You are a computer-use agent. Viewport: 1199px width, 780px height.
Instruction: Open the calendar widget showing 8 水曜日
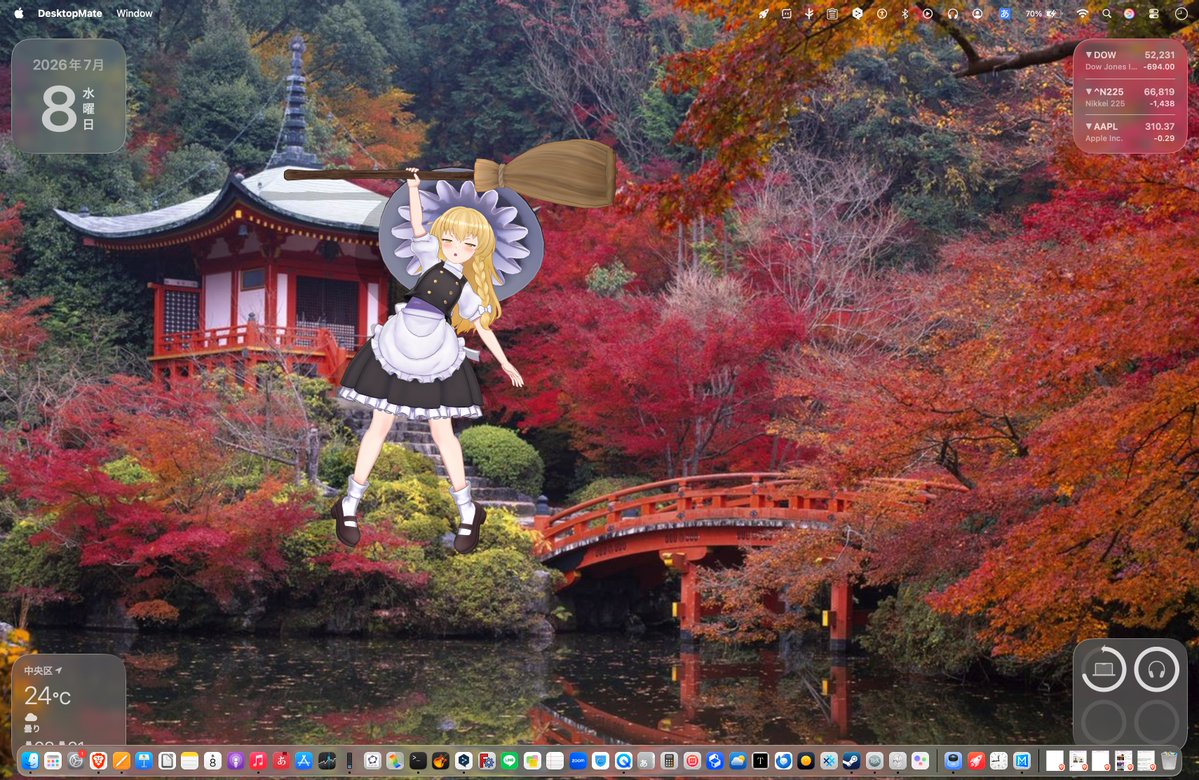(x=69, y=96)
